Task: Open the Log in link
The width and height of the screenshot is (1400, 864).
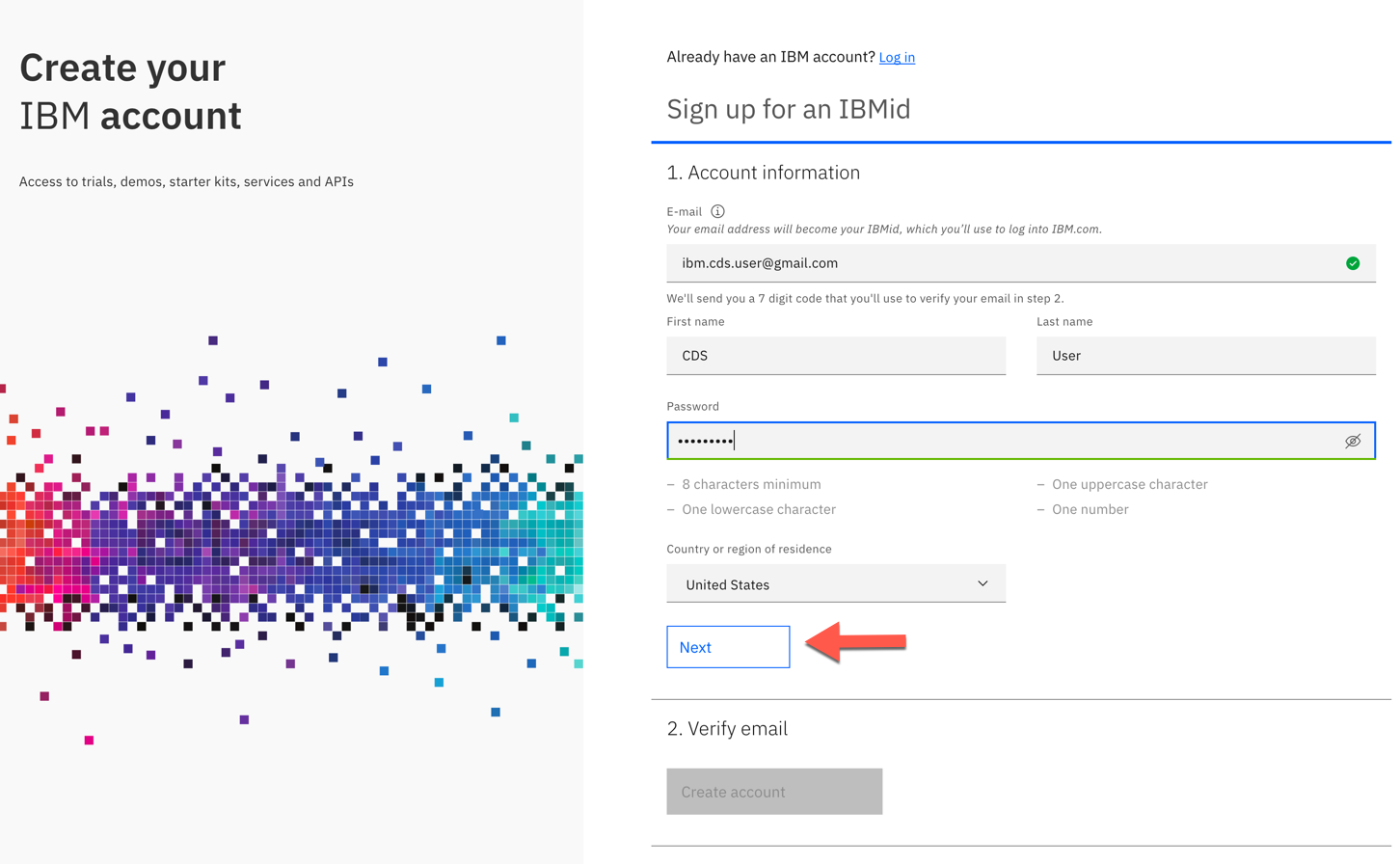Action: pos(897,57)
